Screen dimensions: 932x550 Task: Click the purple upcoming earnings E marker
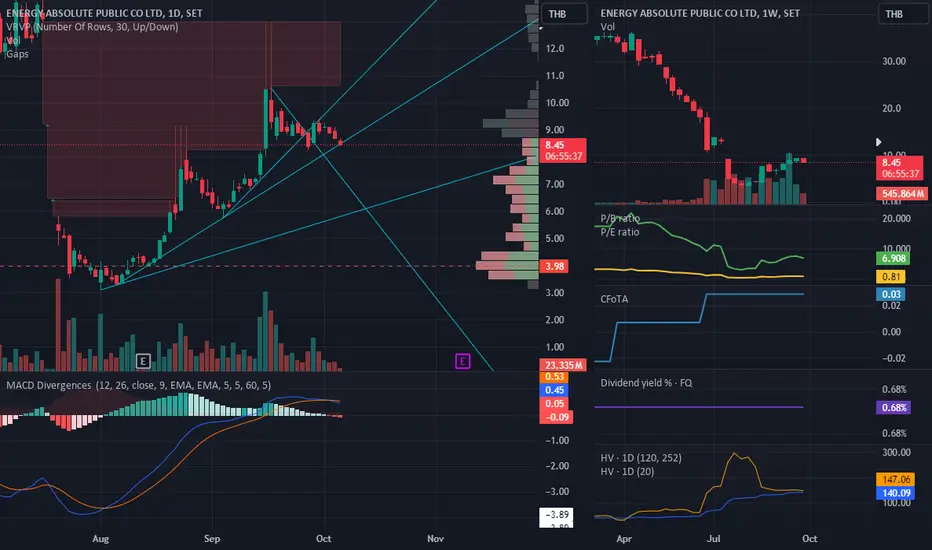[x=462, y=361]
